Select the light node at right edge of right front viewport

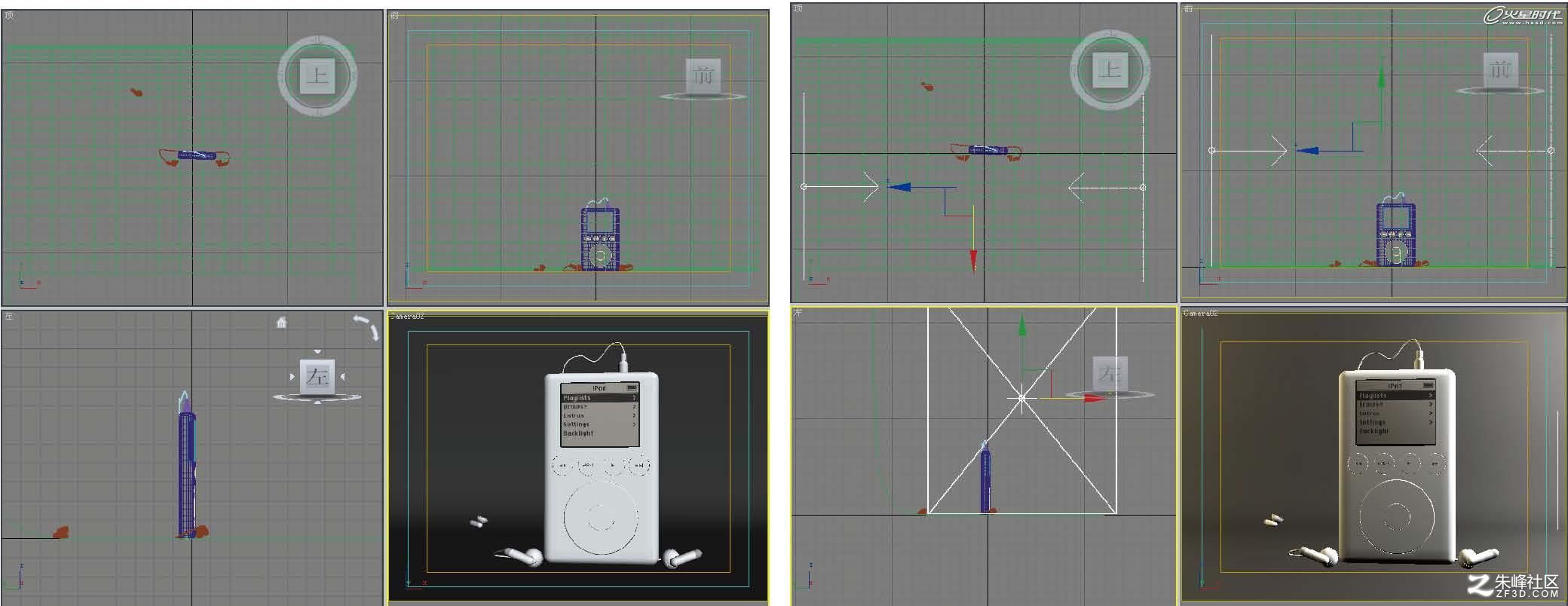click(1551, 150)
